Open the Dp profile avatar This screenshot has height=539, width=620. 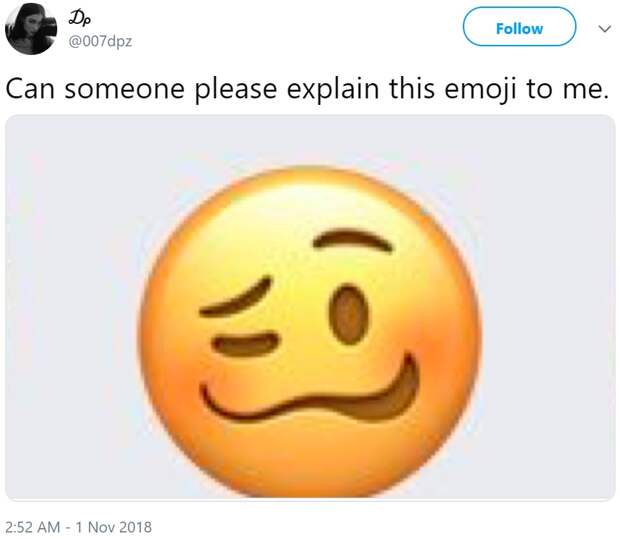point(30,28)
